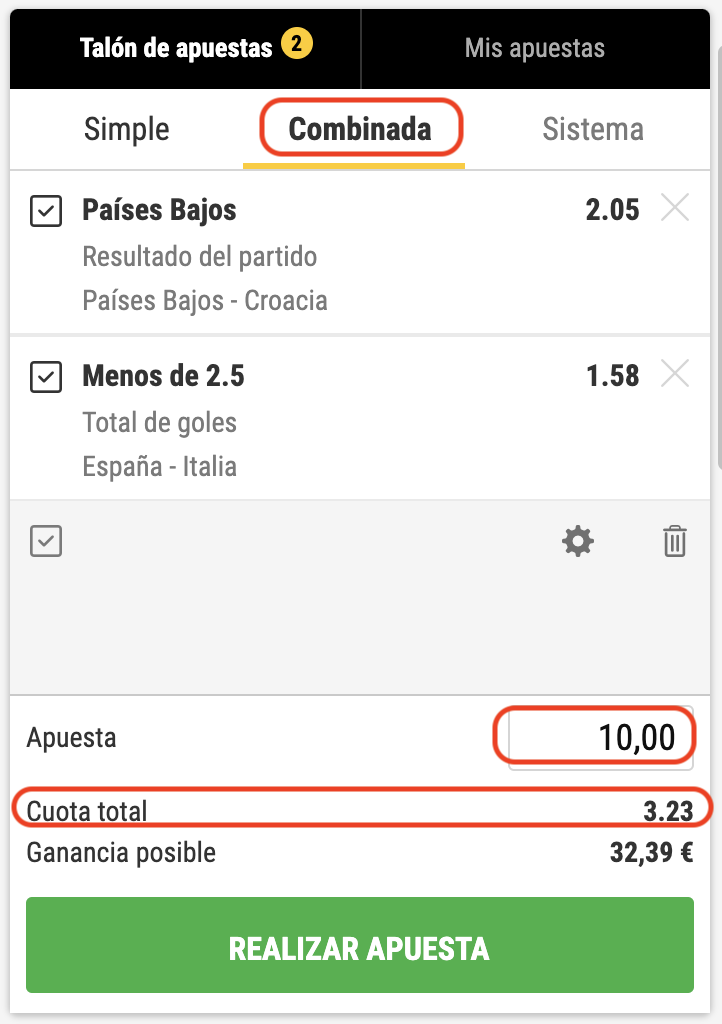This screenshot has height=1024, width=722.
Task: Click the 2.05 odds value
Action: click(612, 210)
